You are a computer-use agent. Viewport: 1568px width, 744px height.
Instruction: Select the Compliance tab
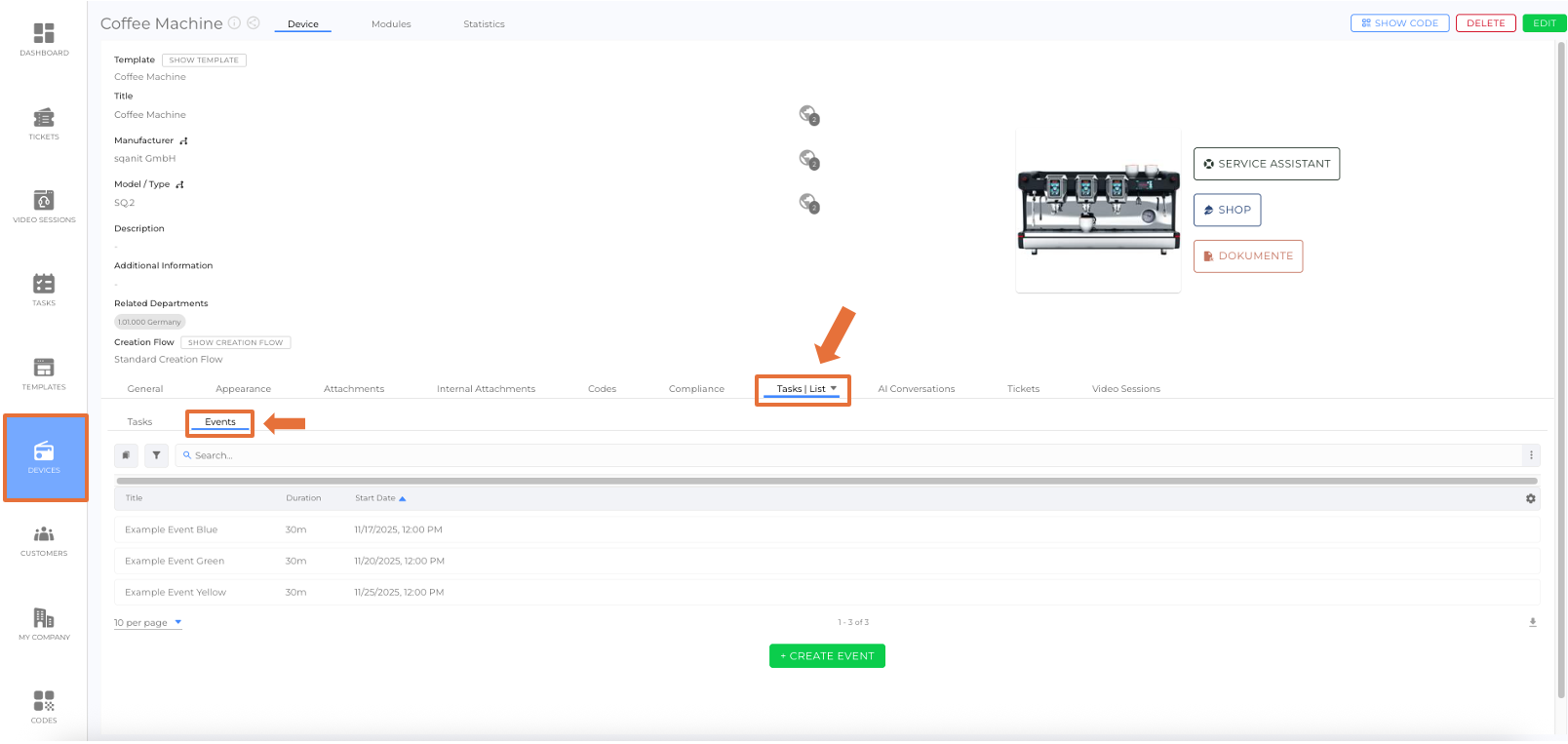click(x=696, y=389)
